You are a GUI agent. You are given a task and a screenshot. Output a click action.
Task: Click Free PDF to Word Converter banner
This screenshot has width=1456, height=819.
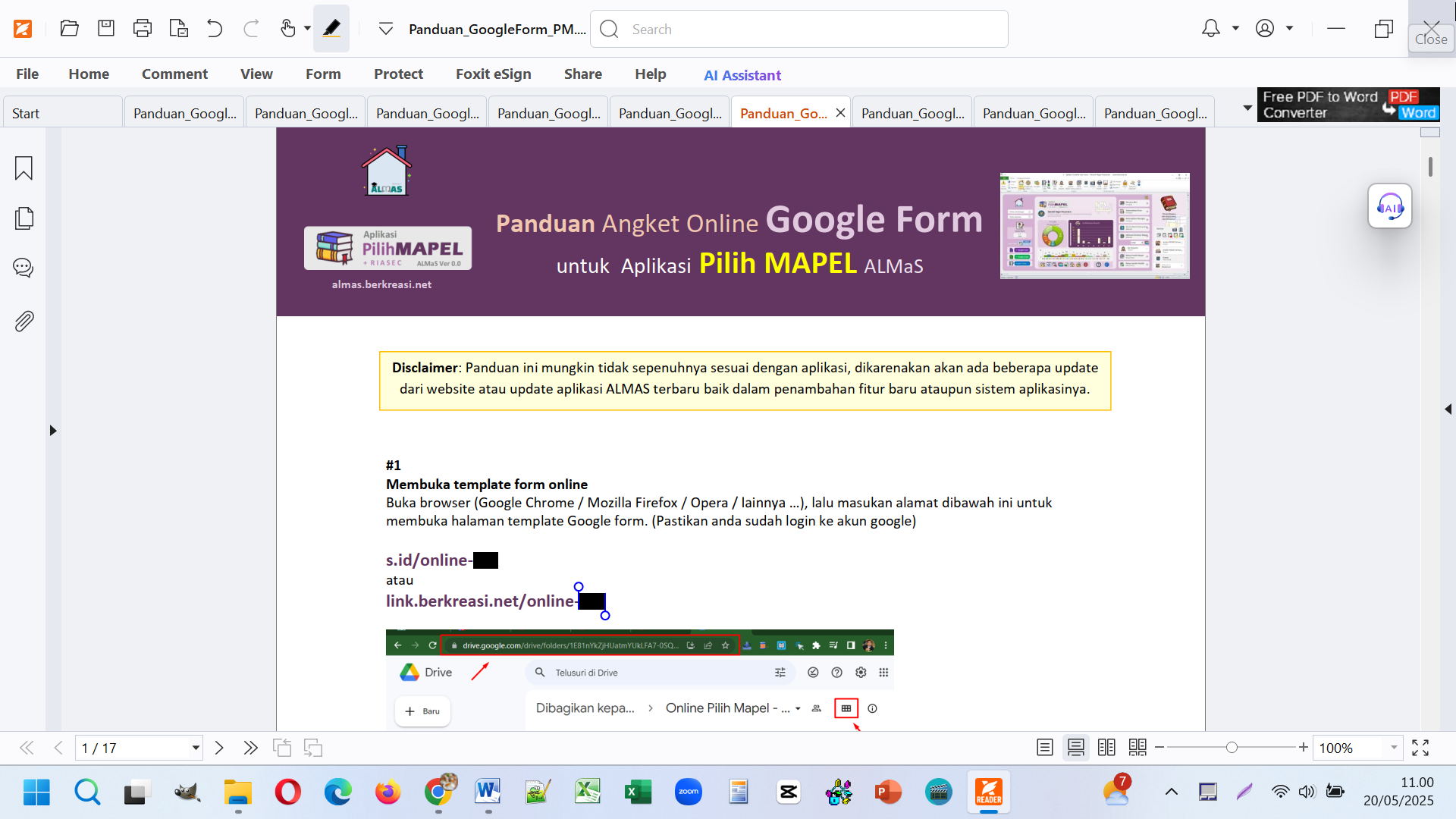[1348, 105]
